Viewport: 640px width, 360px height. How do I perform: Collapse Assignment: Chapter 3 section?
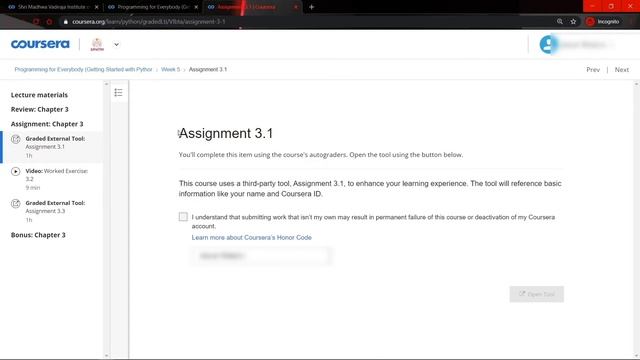click(x=47, y=124)
